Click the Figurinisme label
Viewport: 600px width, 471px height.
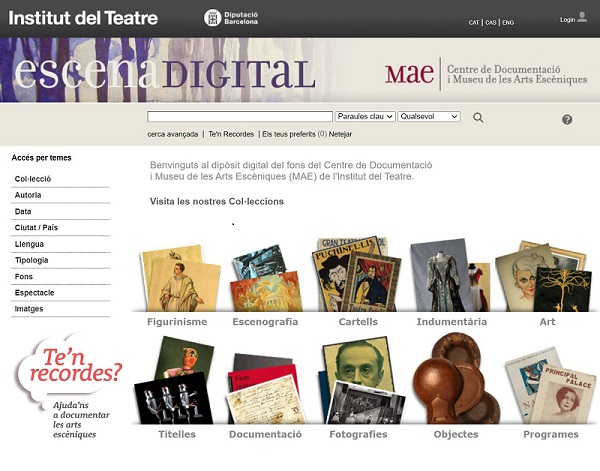(x=177, y=322)
